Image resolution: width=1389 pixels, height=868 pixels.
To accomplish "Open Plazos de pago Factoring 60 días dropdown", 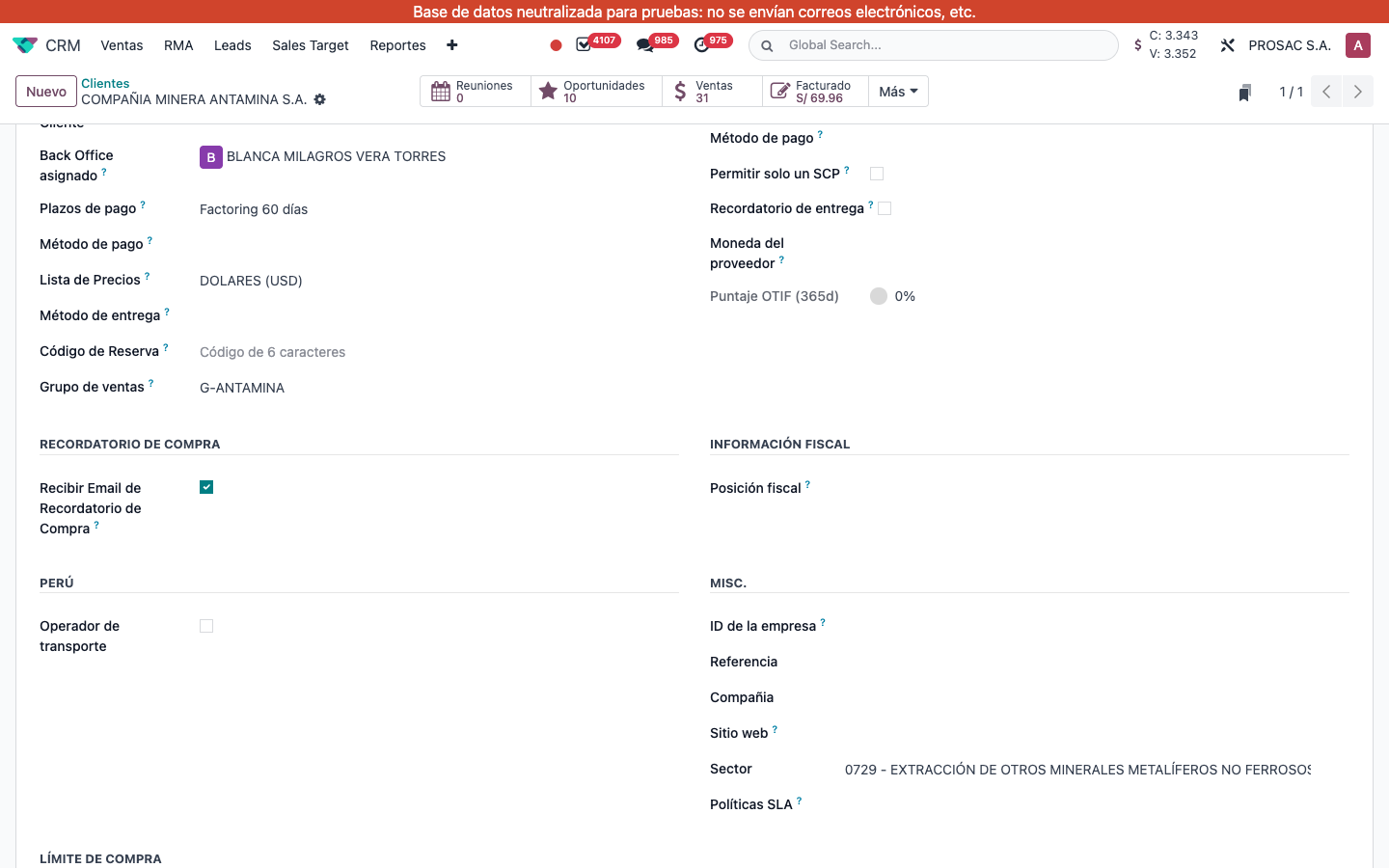I will pyautogui.click(x=439, y=209).
